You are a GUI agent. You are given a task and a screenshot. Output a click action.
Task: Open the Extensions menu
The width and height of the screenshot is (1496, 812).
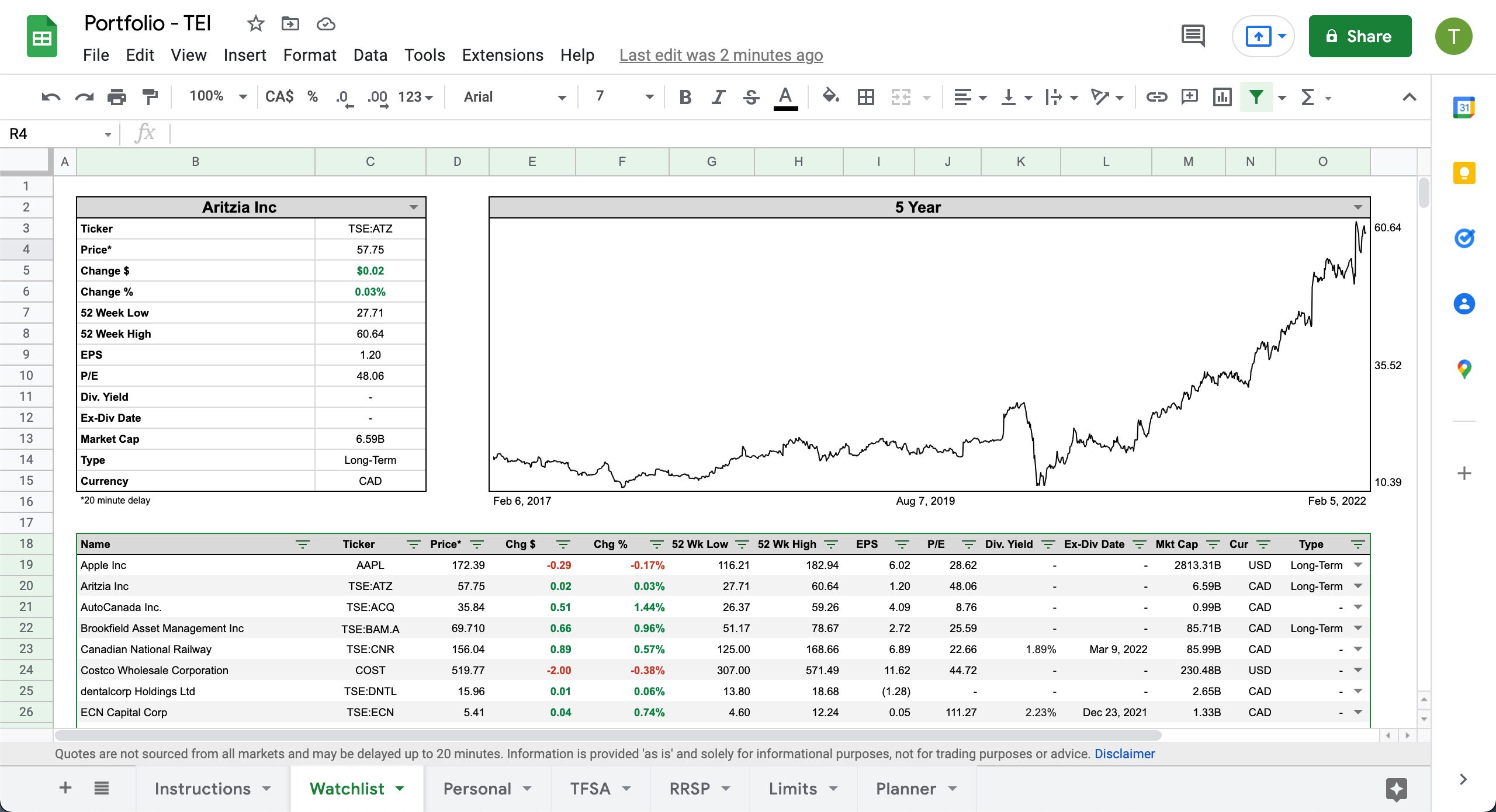pos(503,55)
